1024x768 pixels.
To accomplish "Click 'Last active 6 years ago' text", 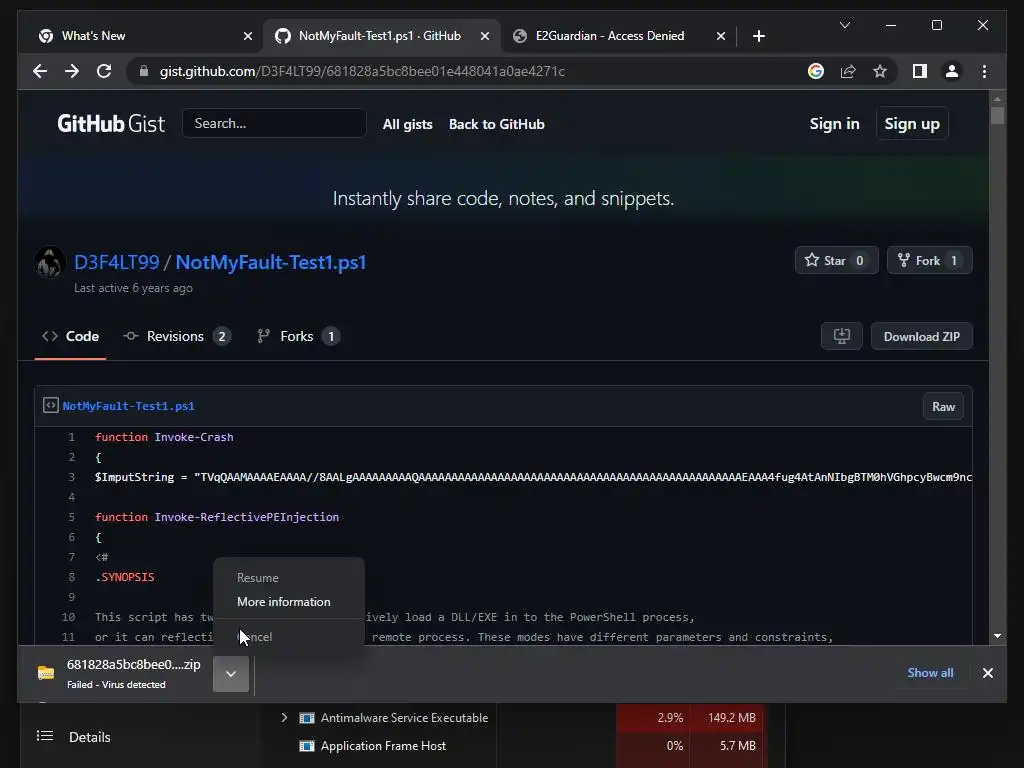I will 133,288.
